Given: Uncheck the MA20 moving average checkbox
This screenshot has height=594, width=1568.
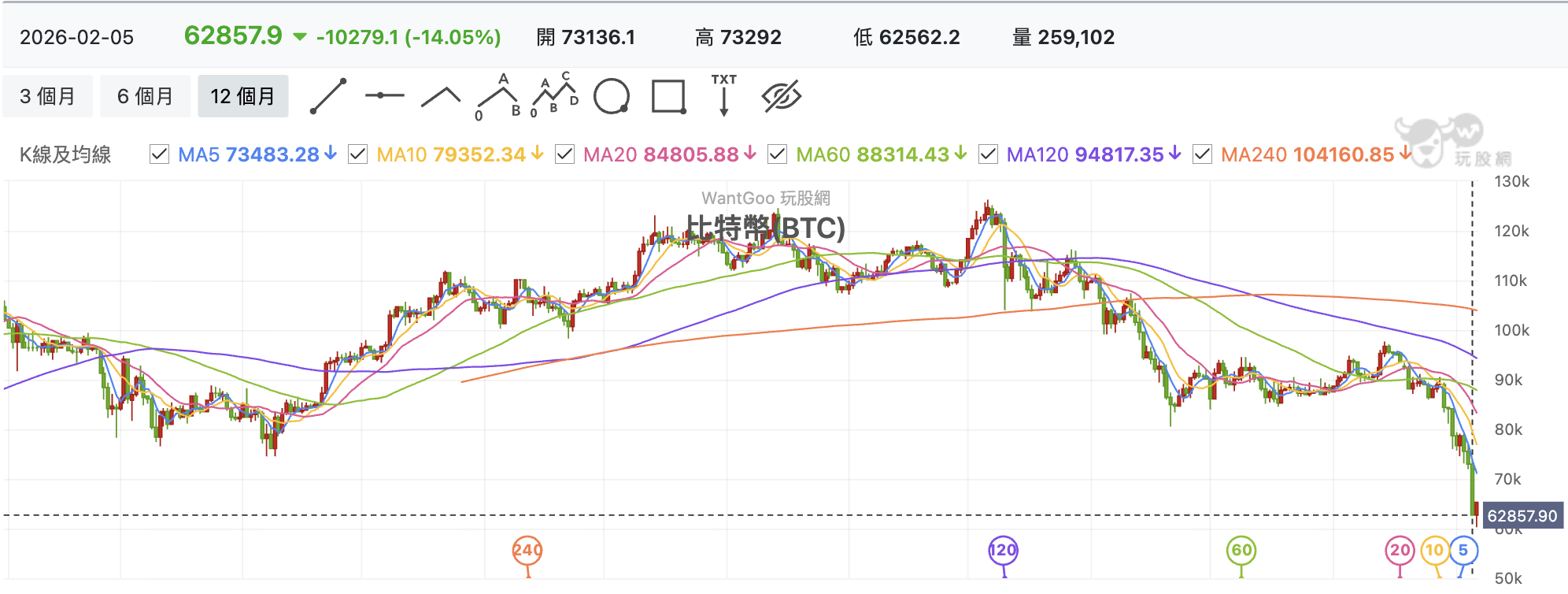Looking at the screenshot, I should 564,154.
